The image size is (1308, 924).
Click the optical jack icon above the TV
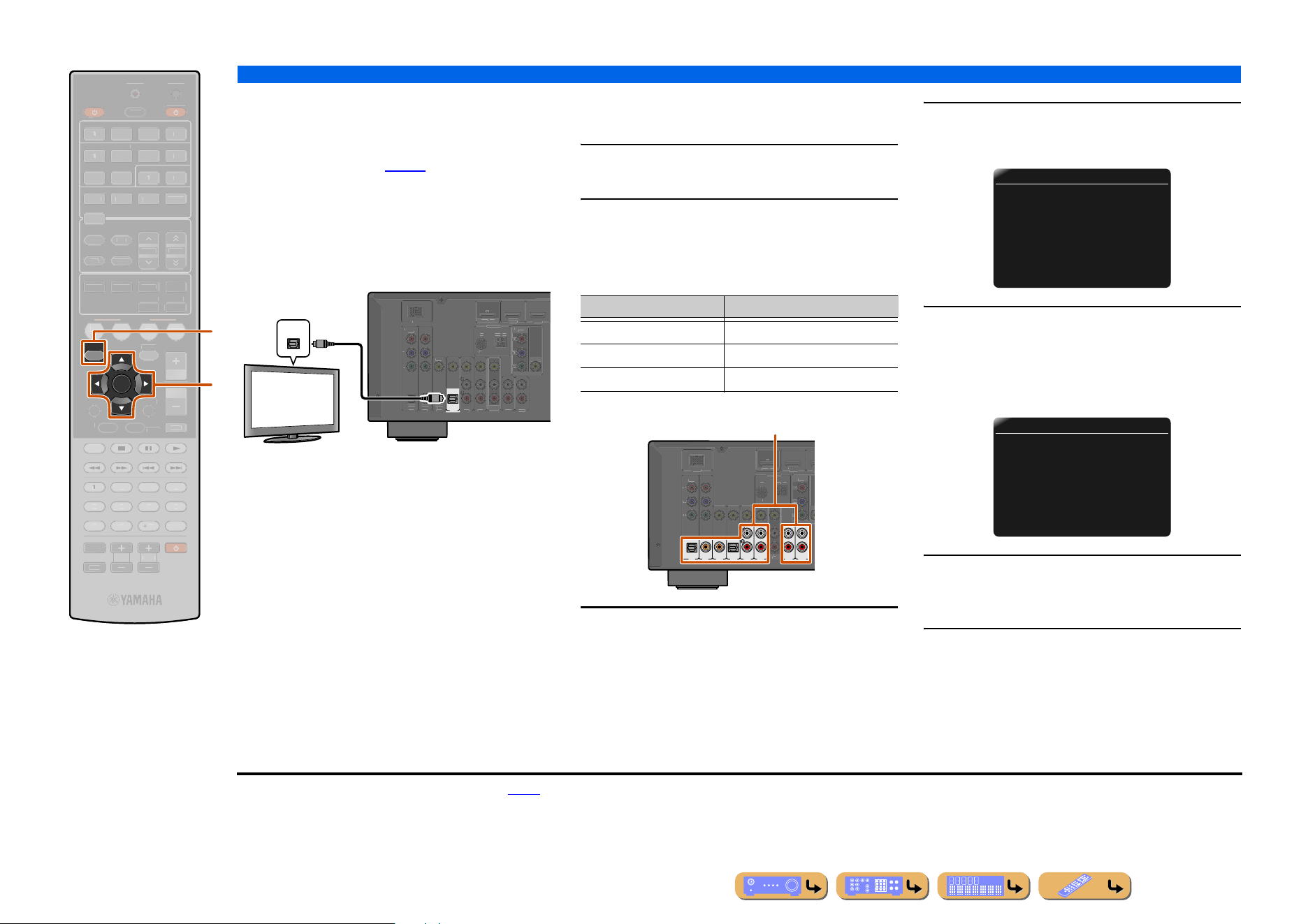click(293, 344)
